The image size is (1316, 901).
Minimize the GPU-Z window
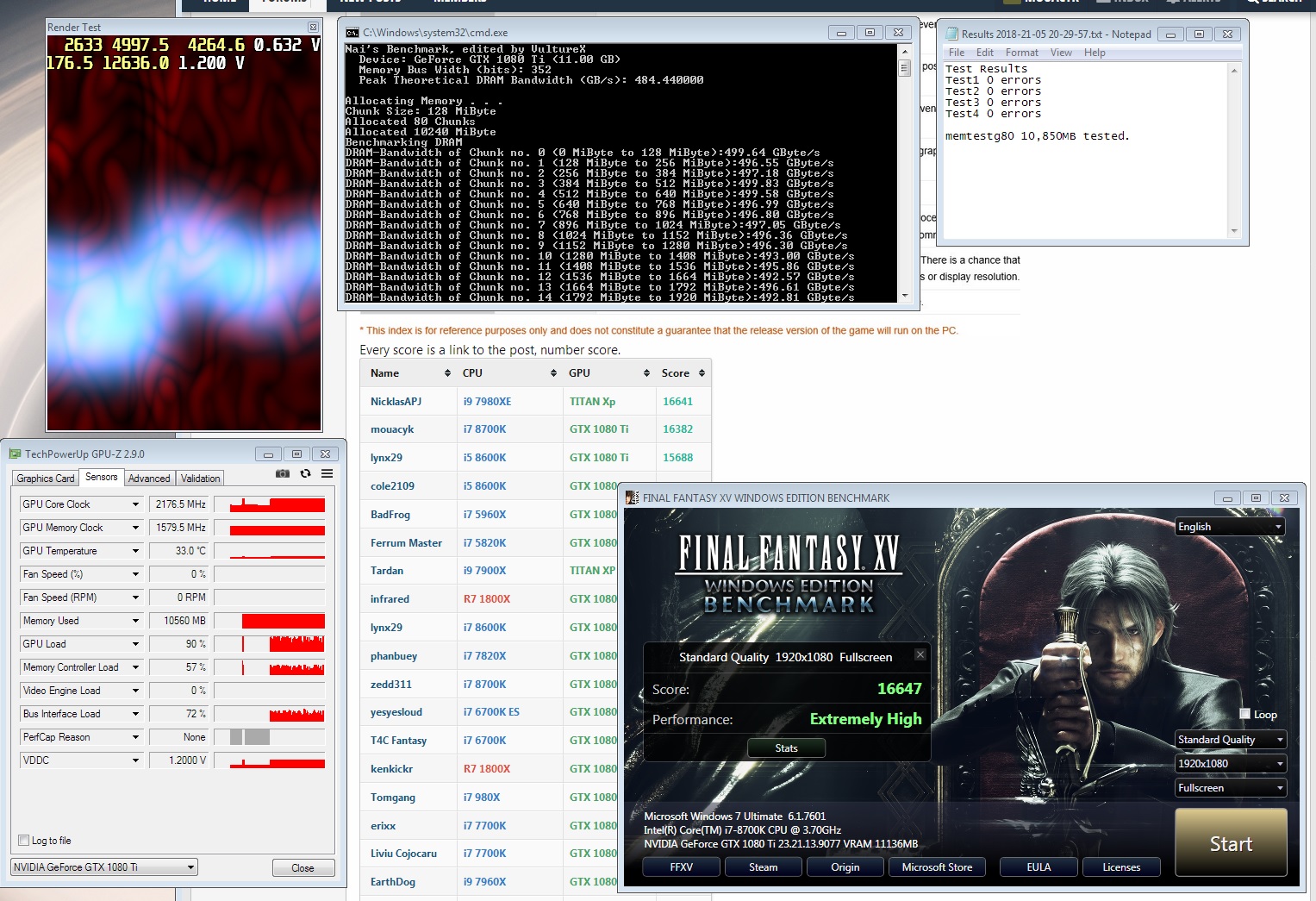coord(268,454)
